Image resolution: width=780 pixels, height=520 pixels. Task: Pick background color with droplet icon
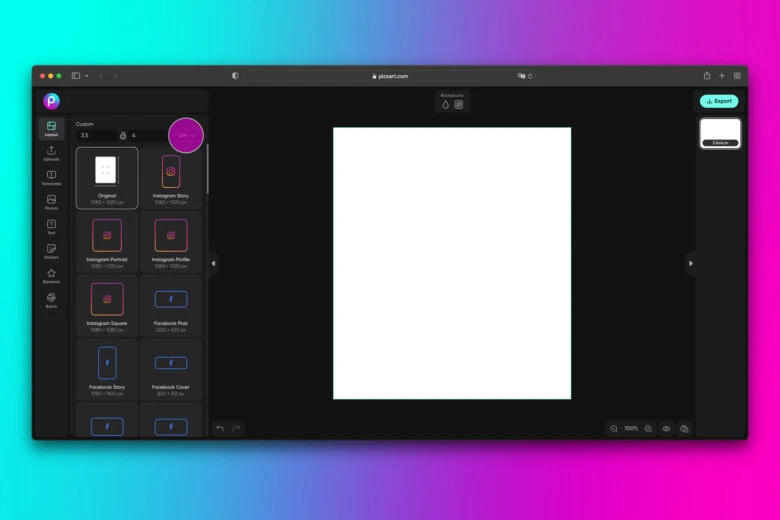446,104
